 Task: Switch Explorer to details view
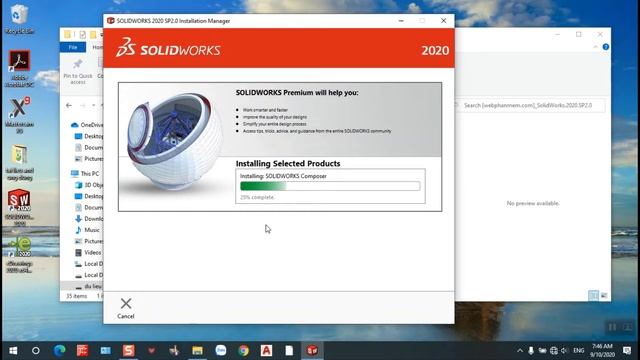pyautogui.click(x=593, y=295)
